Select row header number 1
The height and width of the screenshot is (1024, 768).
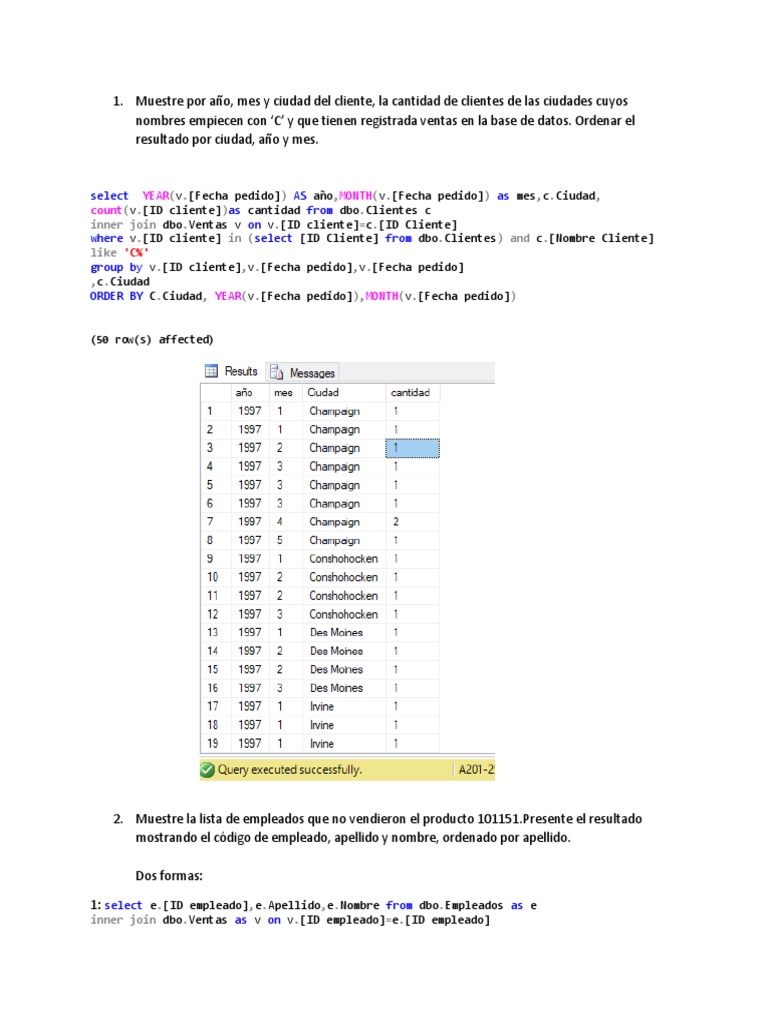212,411
